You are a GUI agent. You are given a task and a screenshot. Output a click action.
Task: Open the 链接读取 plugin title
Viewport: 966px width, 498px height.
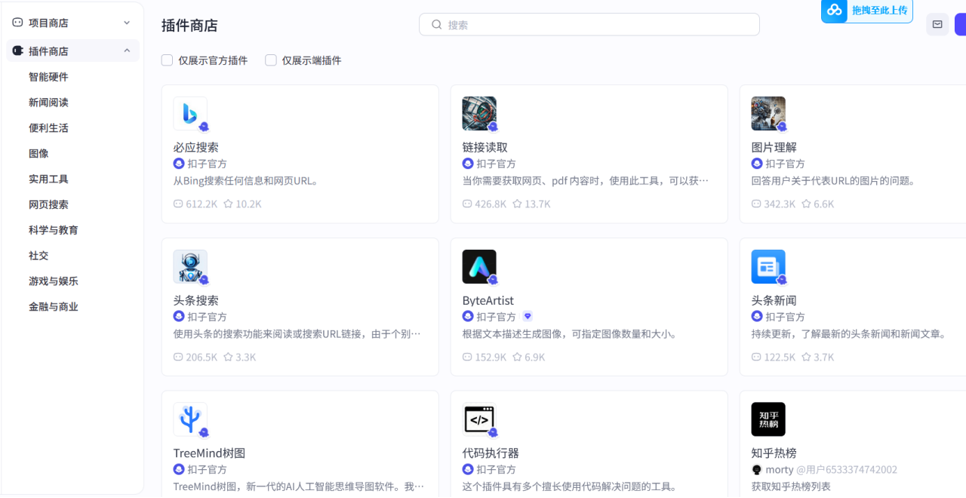pyautogui.click(x=485, y=147)
